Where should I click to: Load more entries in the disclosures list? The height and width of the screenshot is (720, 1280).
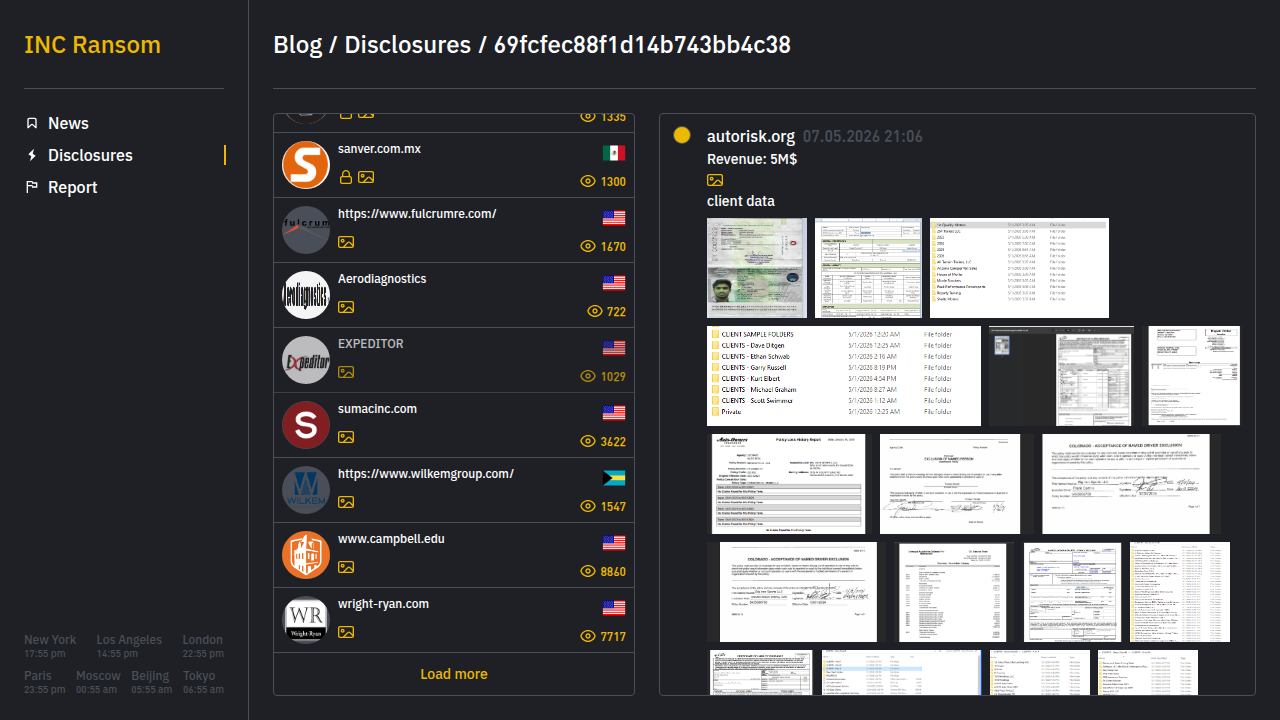(x=454, y=674)
